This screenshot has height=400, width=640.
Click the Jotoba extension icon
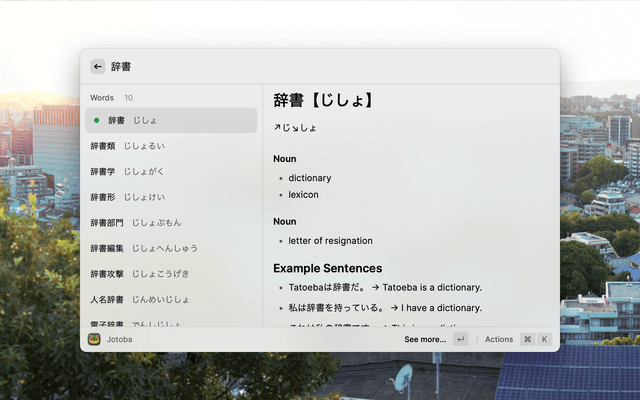[94, 339]
